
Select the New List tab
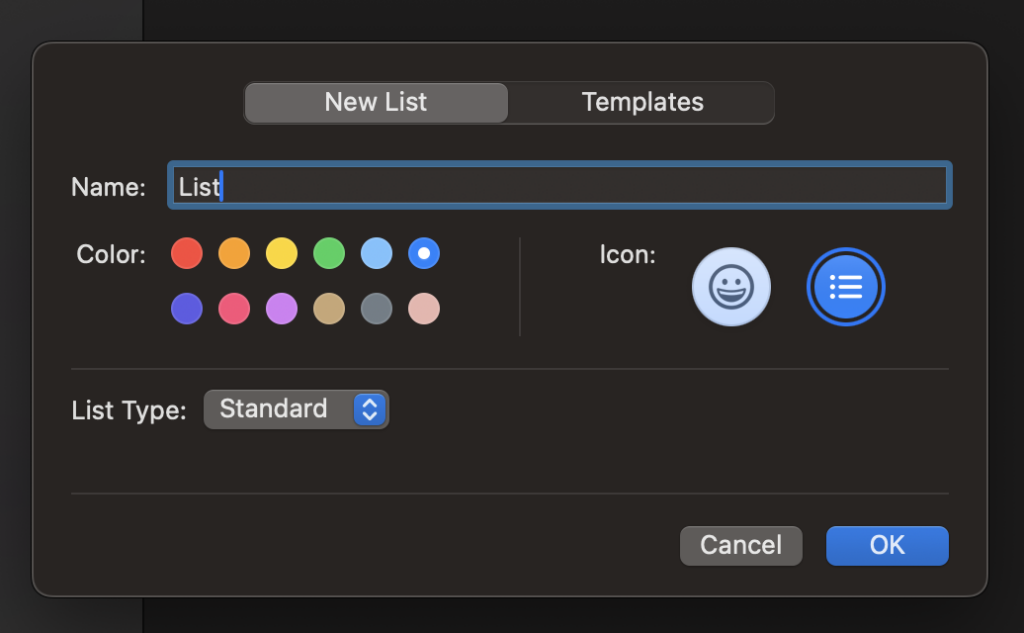tap(376, 102)
